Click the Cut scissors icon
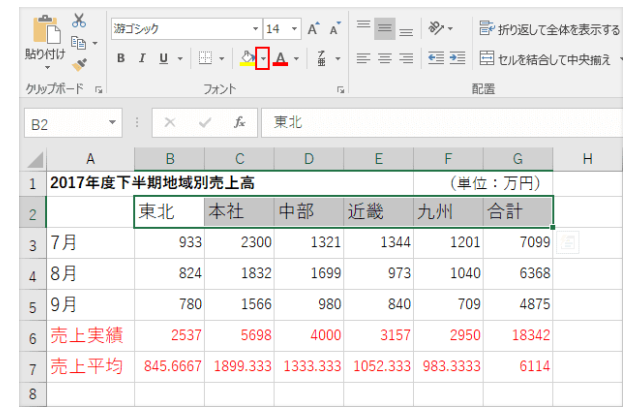Image resolution: width=634 pixels, height=414 pixels. click(x=80, y=21)
